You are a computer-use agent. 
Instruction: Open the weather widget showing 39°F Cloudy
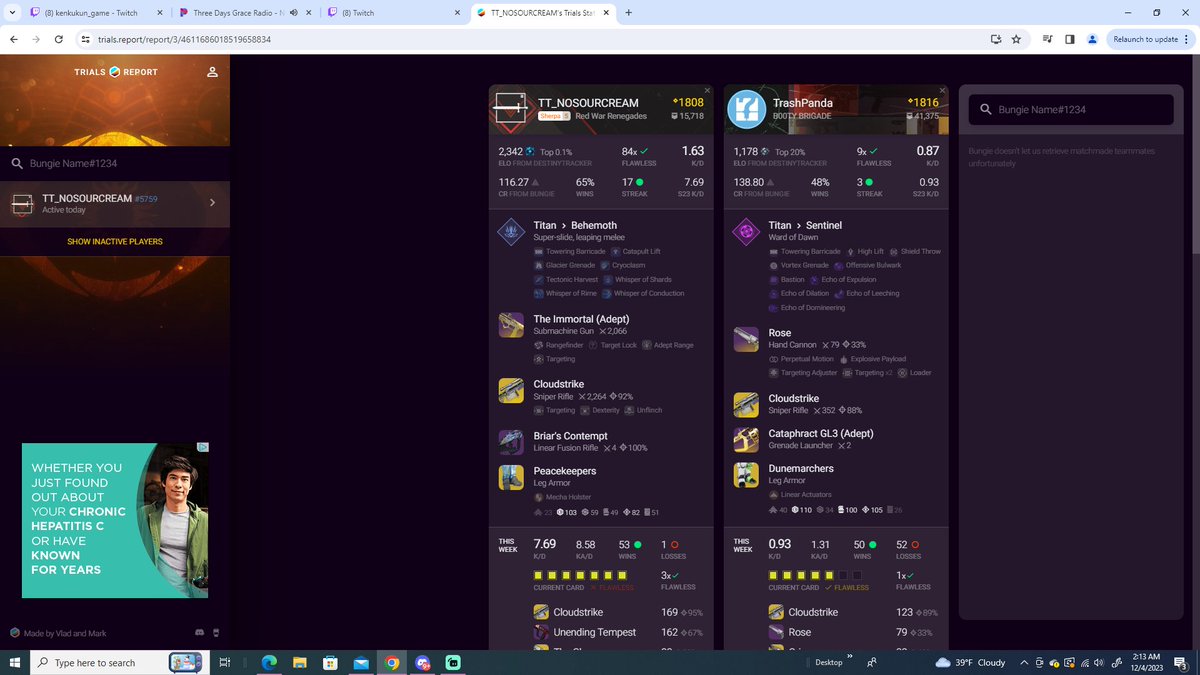pyautogui.click(x=970, y=662)
